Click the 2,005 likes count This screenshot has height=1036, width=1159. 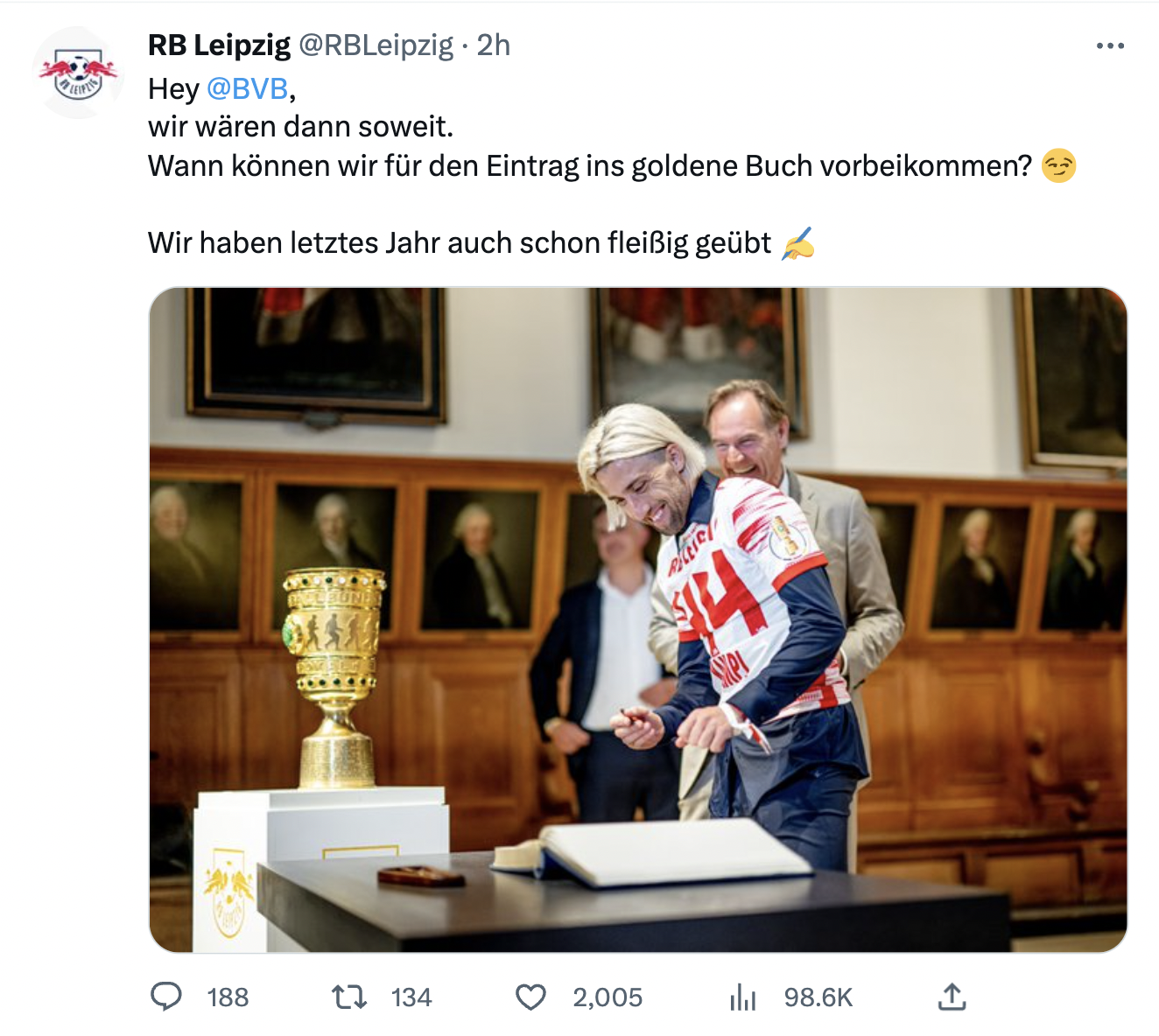pos(608,997)
